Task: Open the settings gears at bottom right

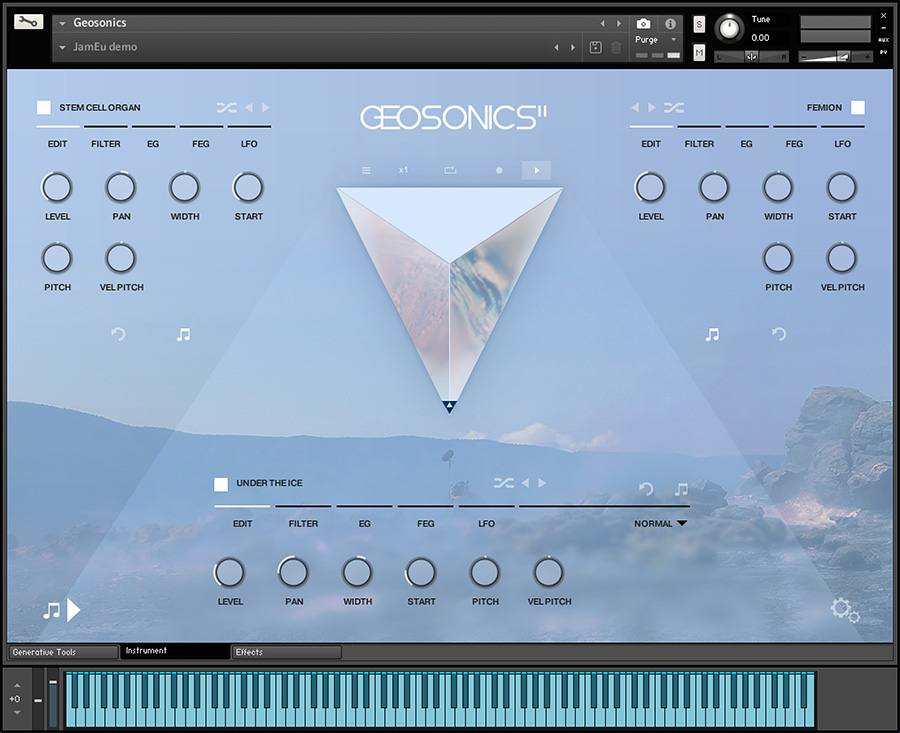Action: click(x=845, y=610)
